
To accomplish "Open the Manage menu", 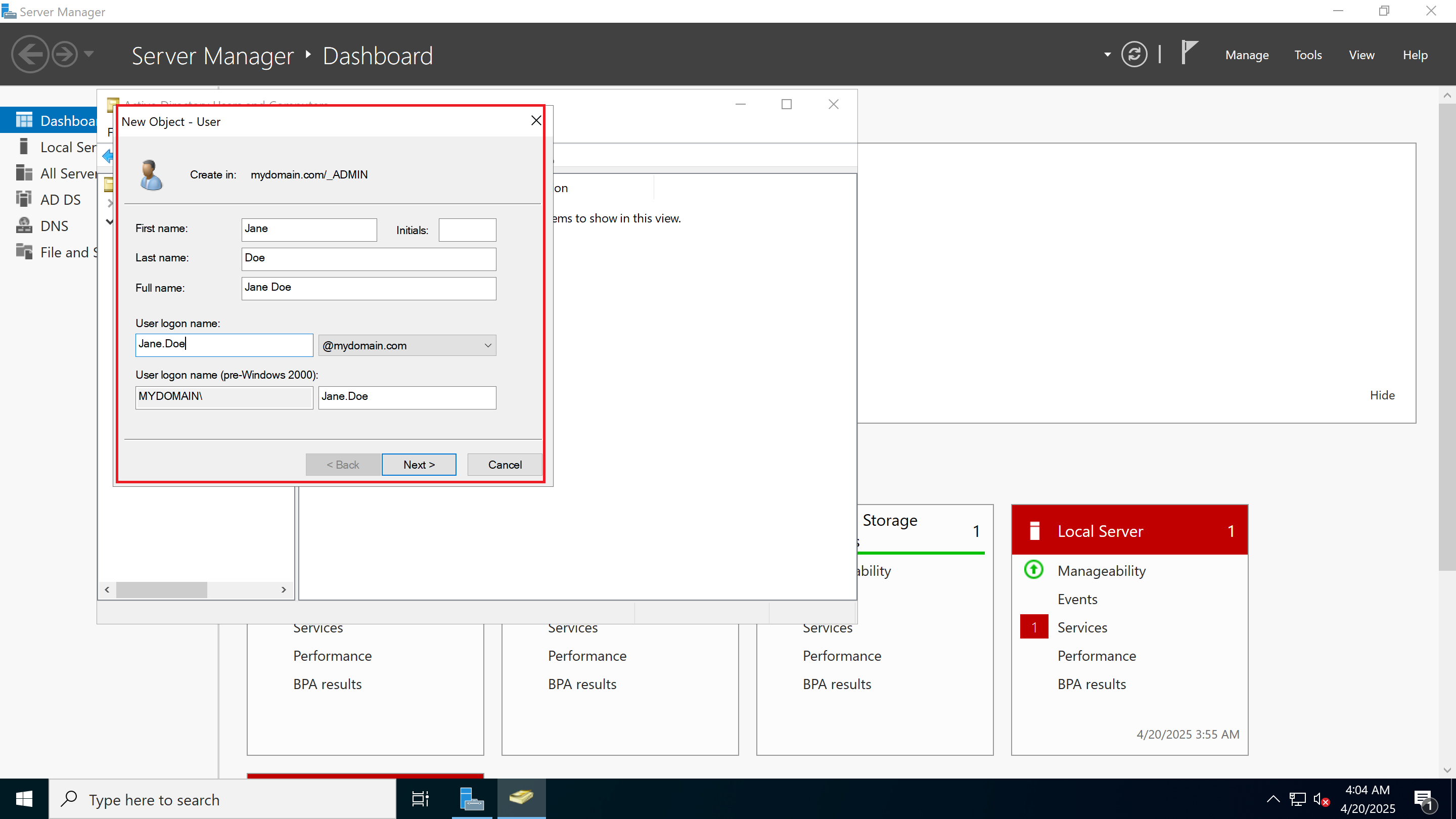I will (x=1247, y=55).
